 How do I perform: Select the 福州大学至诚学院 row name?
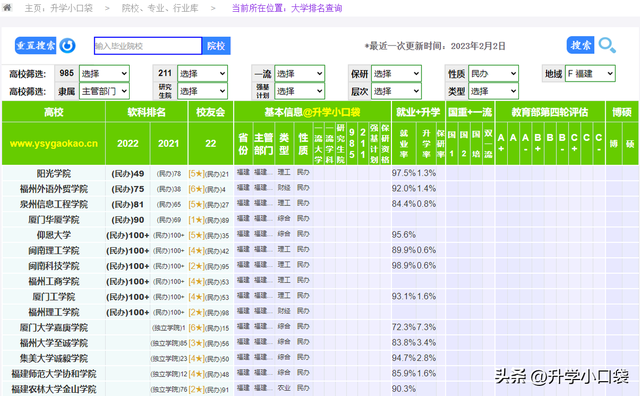pos(53,343)
